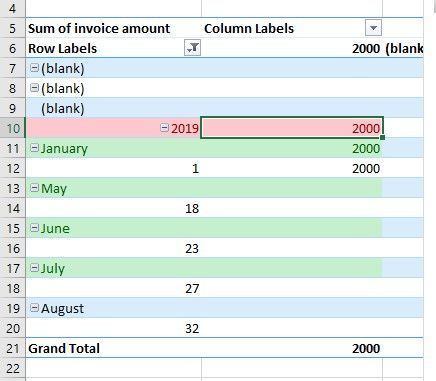Select row header 18
Image resolution: width=436 pixels, height=381 pixels.
12,288
